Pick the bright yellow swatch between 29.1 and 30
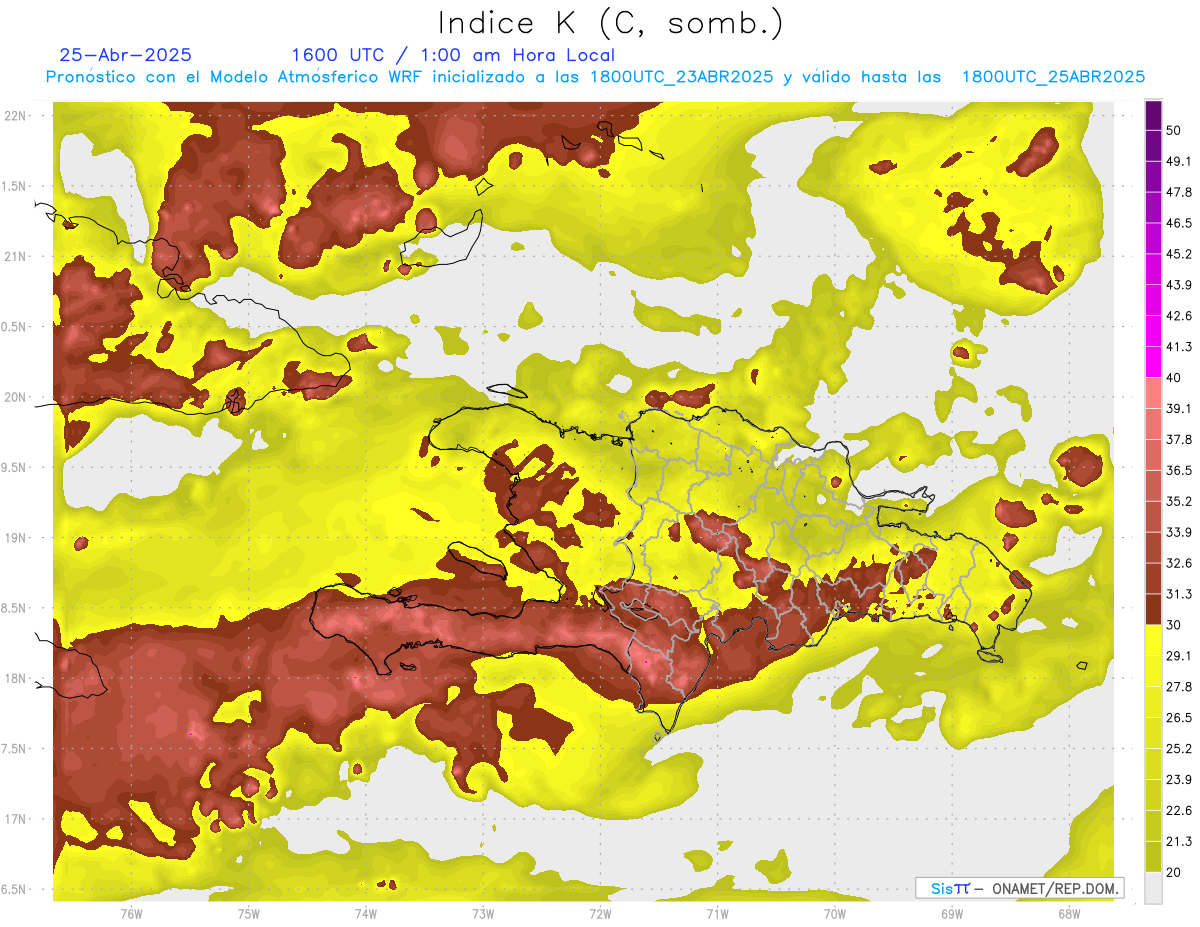This screenshot has height=927, width=1200. pos(1153,640)
